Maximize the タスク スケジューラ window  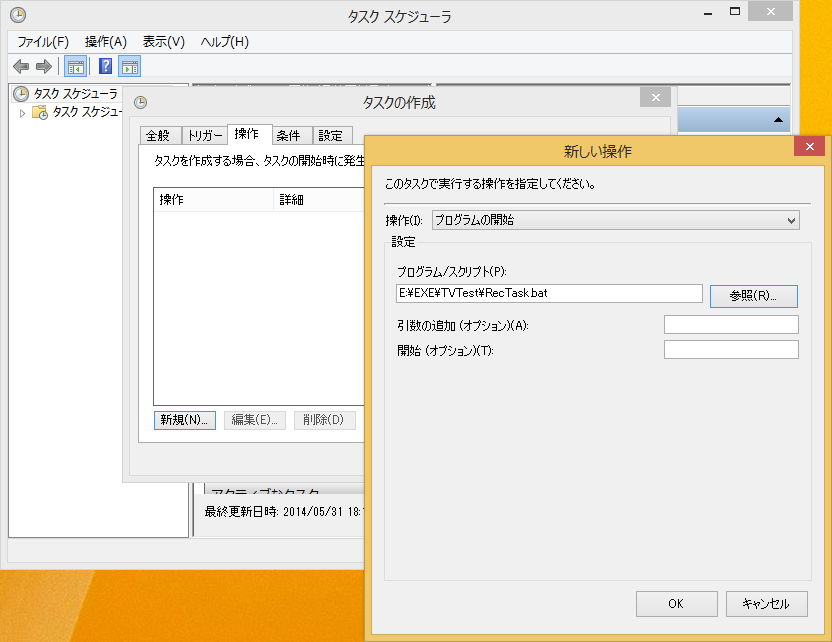coord(735,11)
